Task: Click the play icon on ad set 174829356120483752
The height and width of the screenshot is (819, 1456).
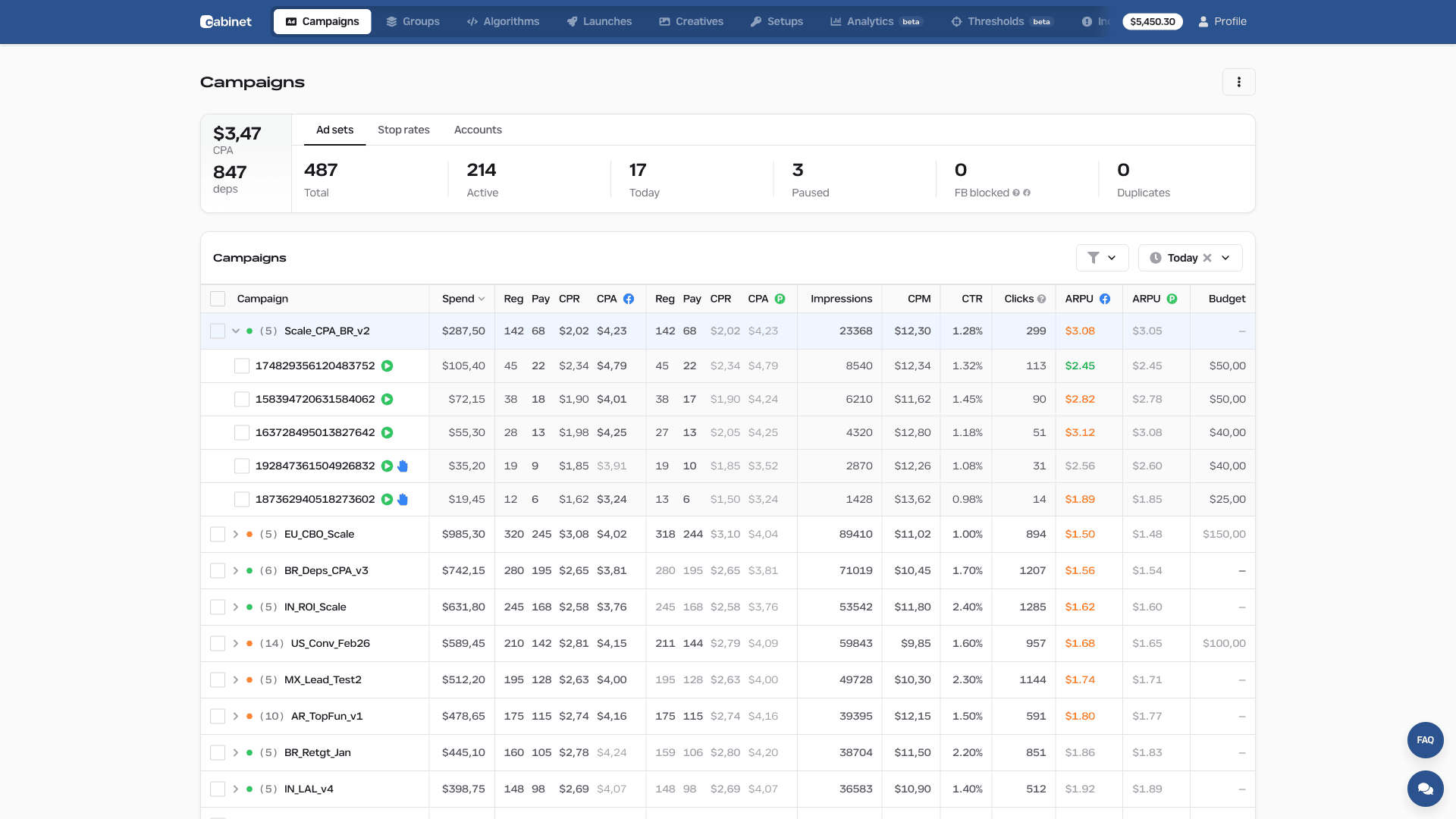Action: [388, 366]
